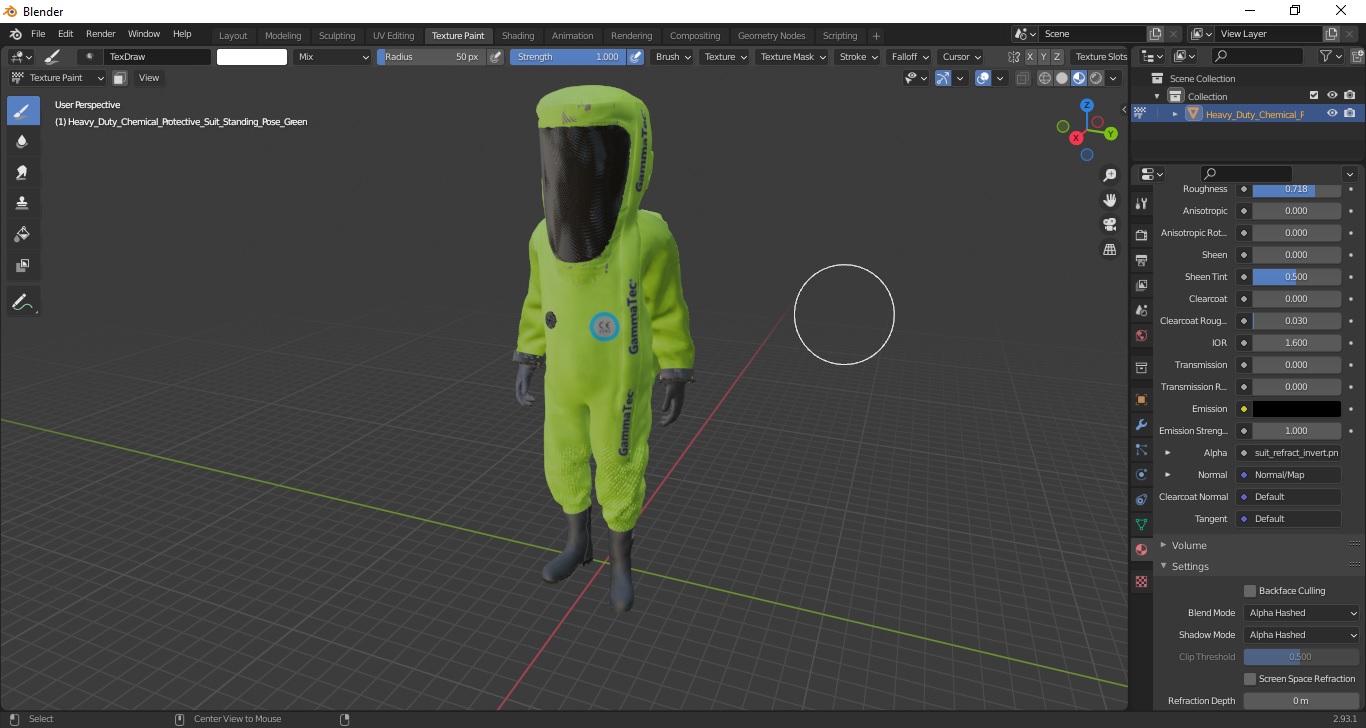Enable Screen Space Refraction checkbox
This screenshot has height=728, width=1366.
1250,679
